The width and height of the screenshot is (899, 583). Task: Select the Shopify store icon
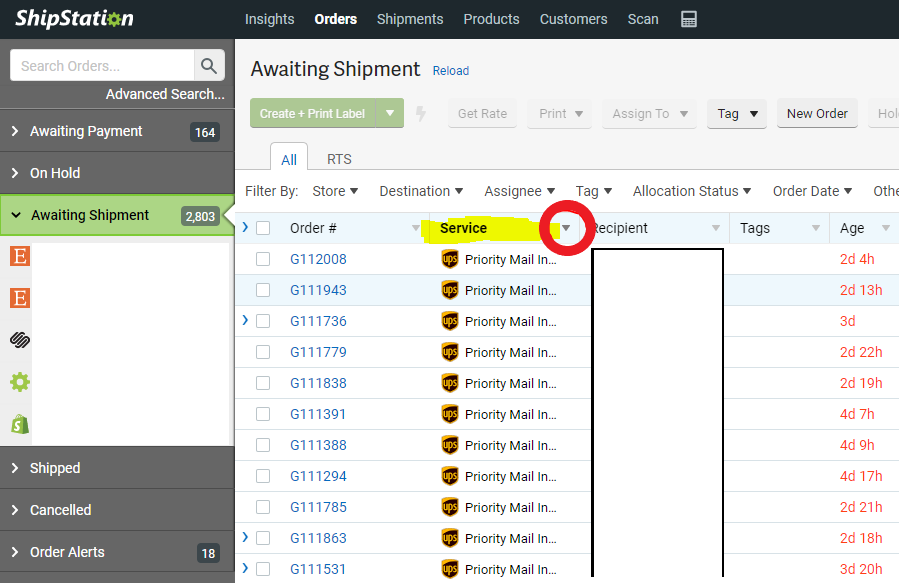(19, 424)
